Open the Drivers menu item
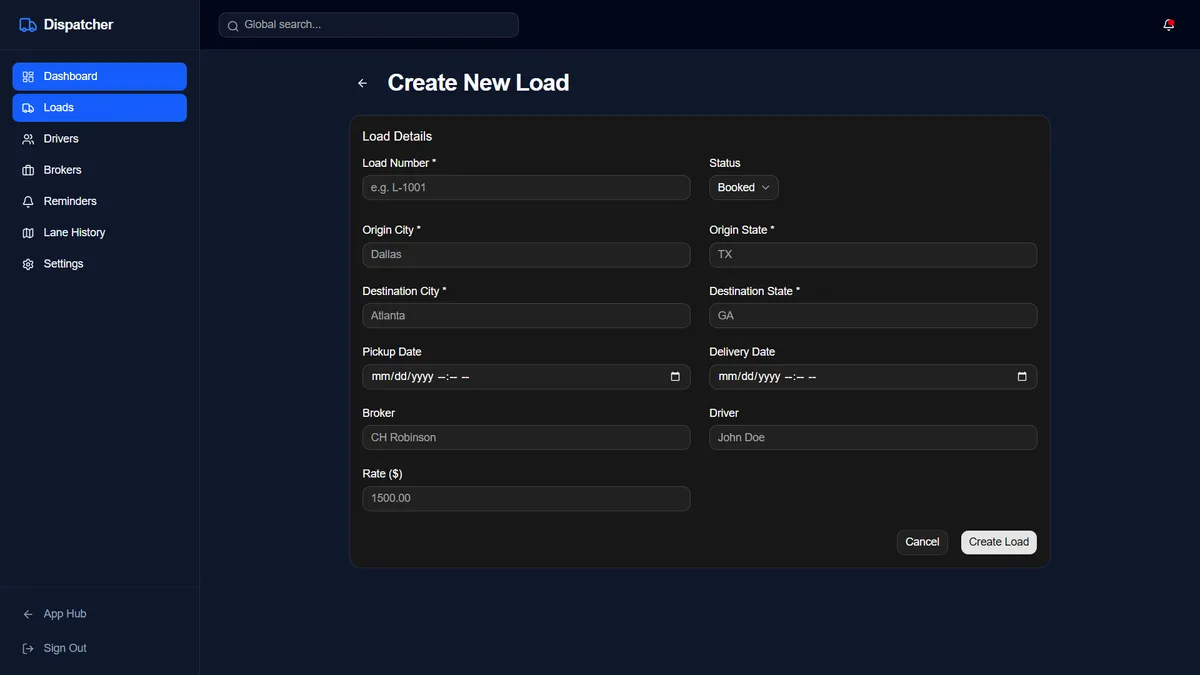 pos(100,139)
